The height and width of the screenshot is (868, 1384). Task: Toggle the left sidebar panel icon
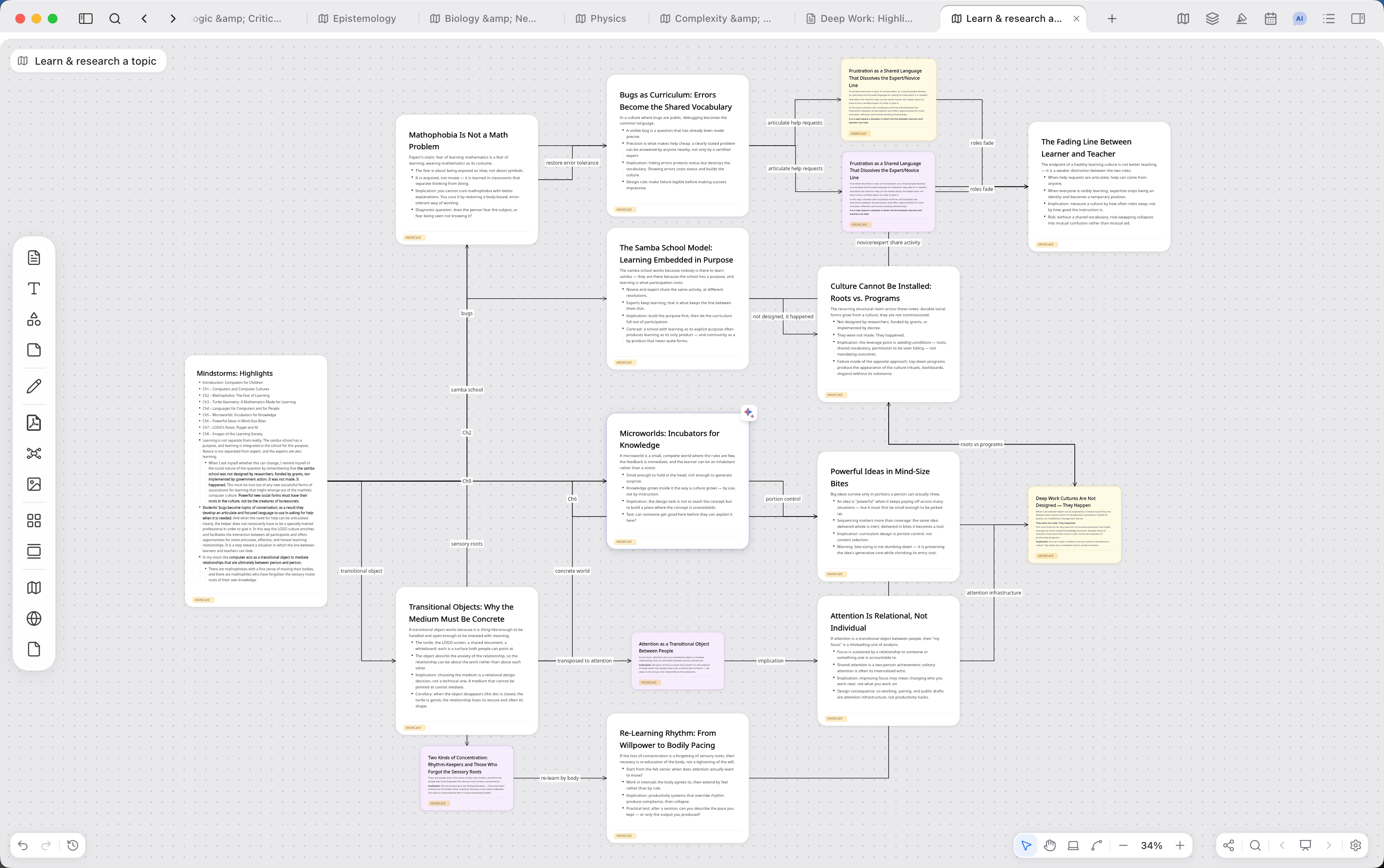point(85,18)
